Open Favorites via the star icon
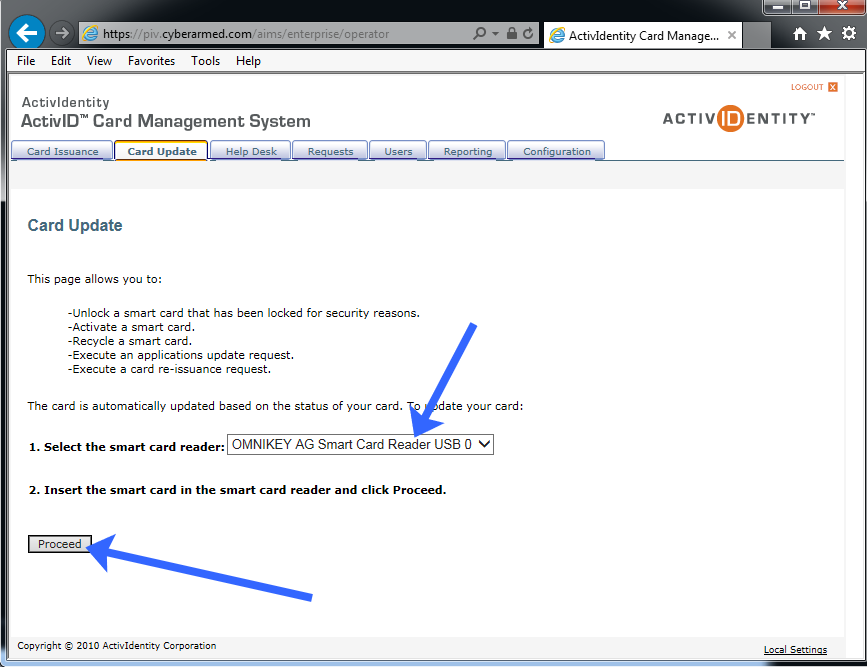Screen dimensions: 867x667 (x=824, y=34)
